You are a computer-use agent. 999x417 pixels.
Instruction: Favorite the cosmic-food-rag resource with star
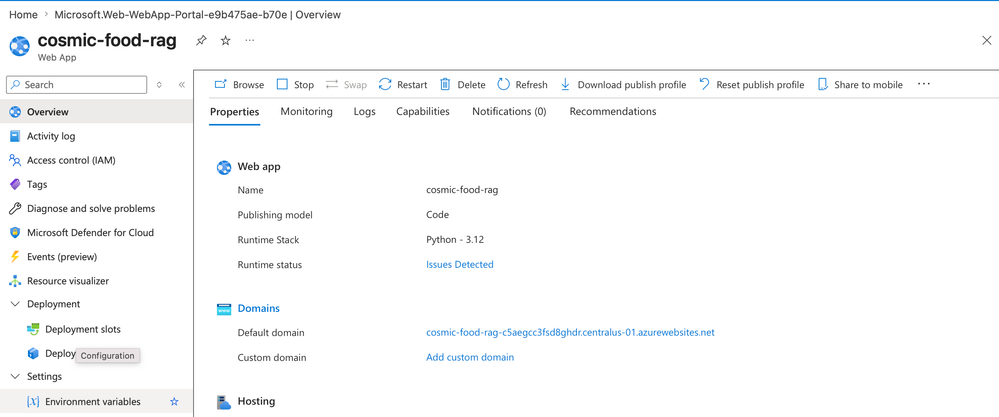[226, 41]
